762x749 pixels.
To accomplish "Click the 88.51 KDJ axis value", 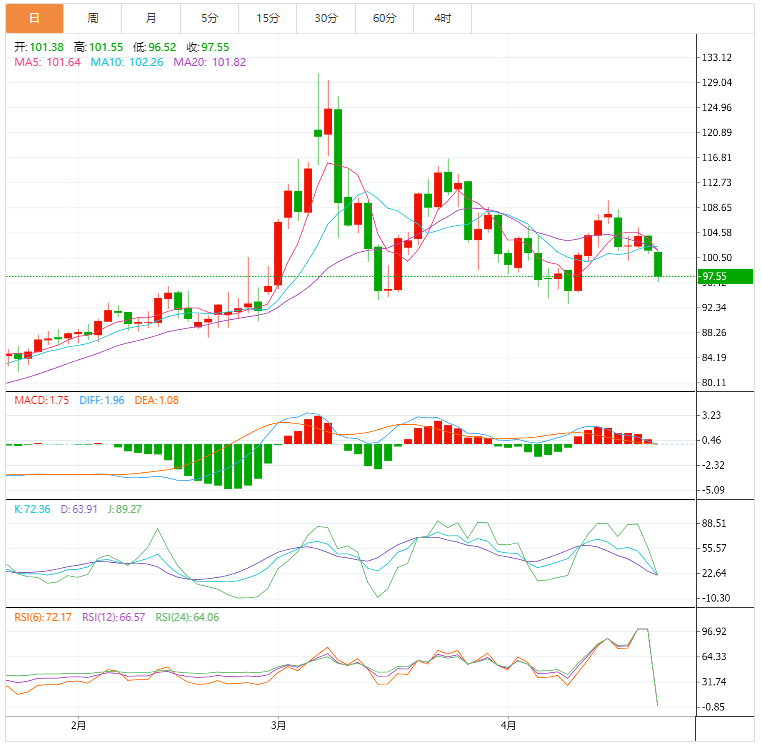I will point(714,523).
